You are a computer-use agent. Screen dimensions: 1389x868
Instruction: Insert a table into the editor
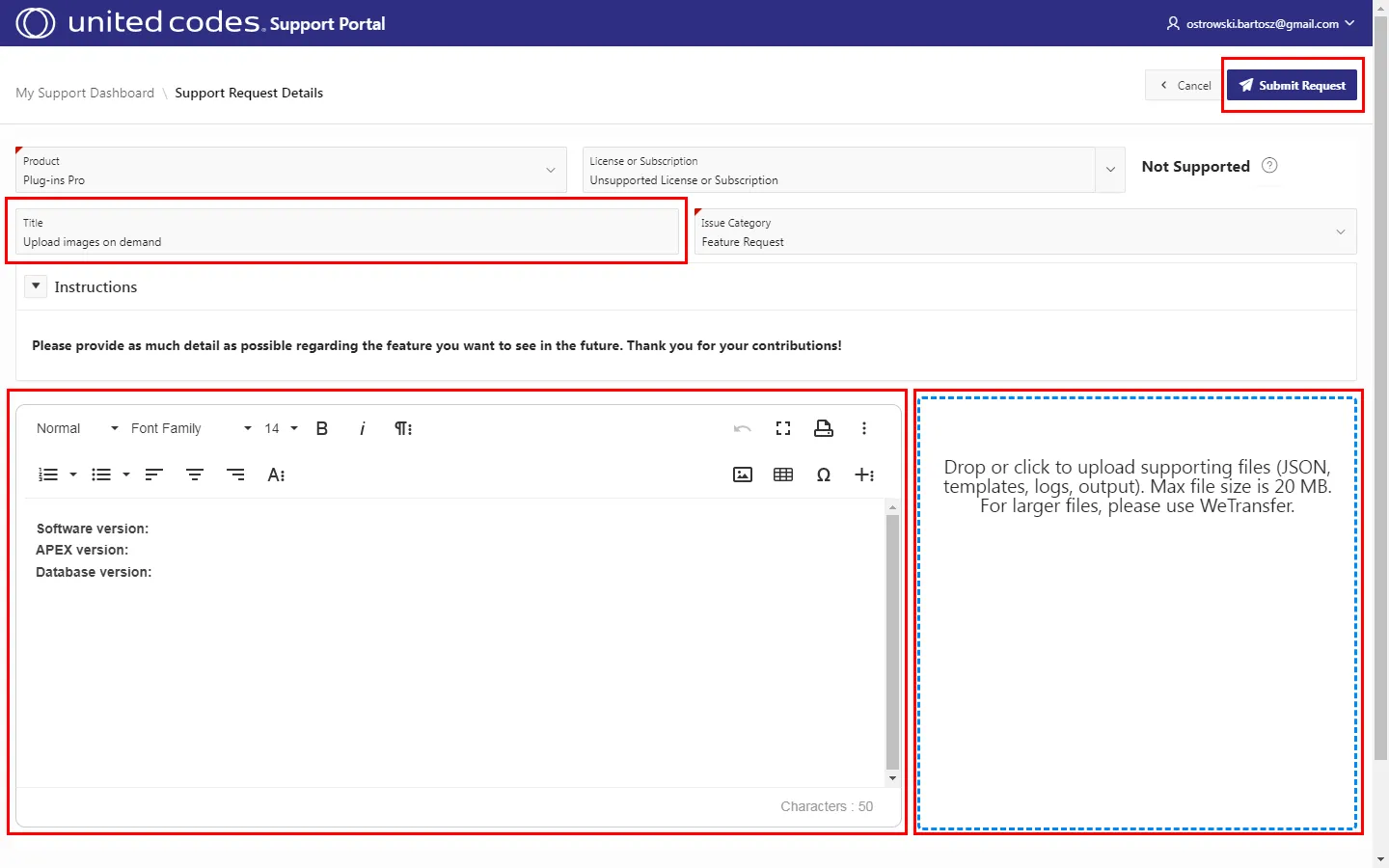point(783,475)
